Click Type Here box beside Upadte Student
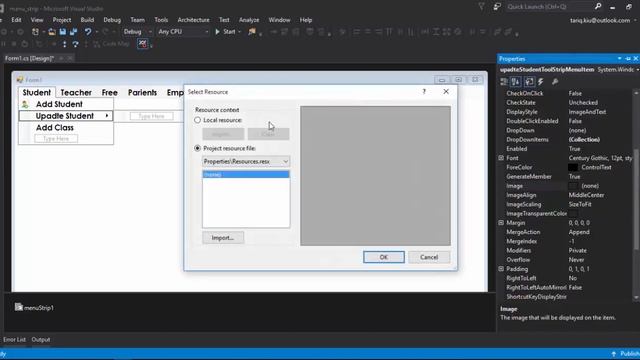The height and width of the screenshot is (360, 640). pyautogui.click(x=151, y=116)
